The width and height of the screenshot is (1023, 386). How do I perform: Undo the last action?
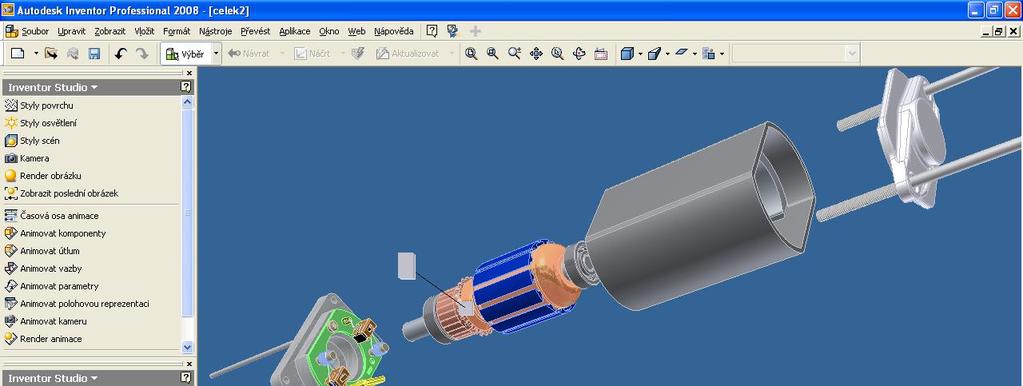[x=120, y=54]
